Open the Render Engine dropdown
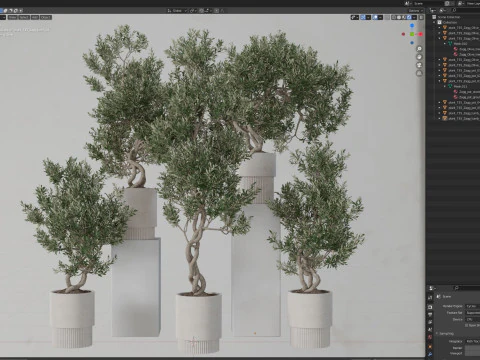 coord(473,306)
